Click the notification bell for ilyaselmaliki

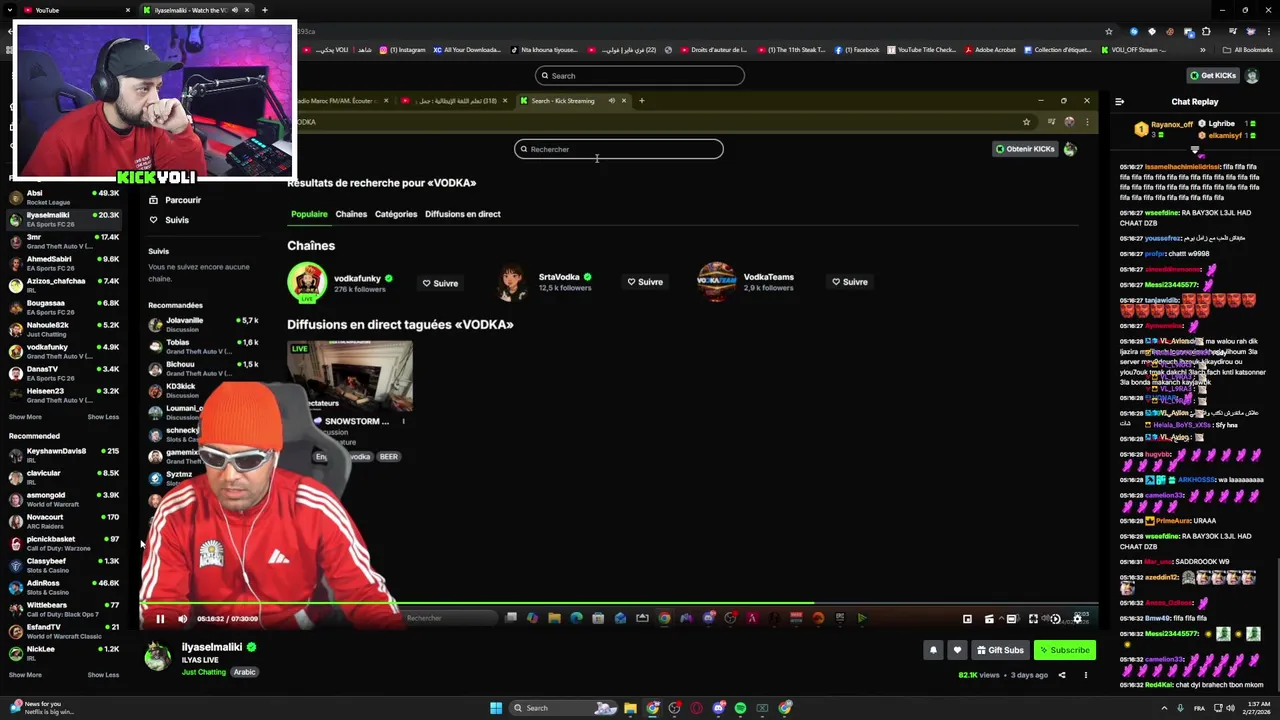pos(933,650)
